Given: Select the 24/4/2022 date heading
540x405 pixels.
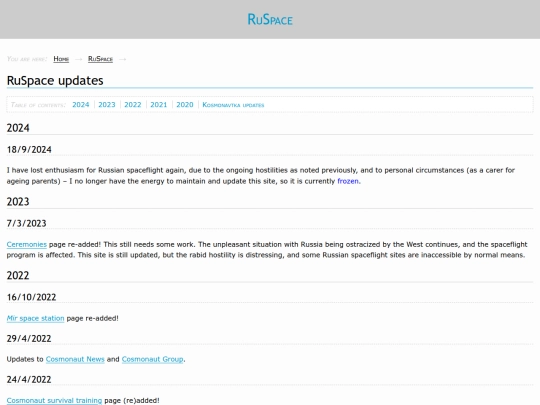Looking at the screenshot, I should (x=29, y=380).
